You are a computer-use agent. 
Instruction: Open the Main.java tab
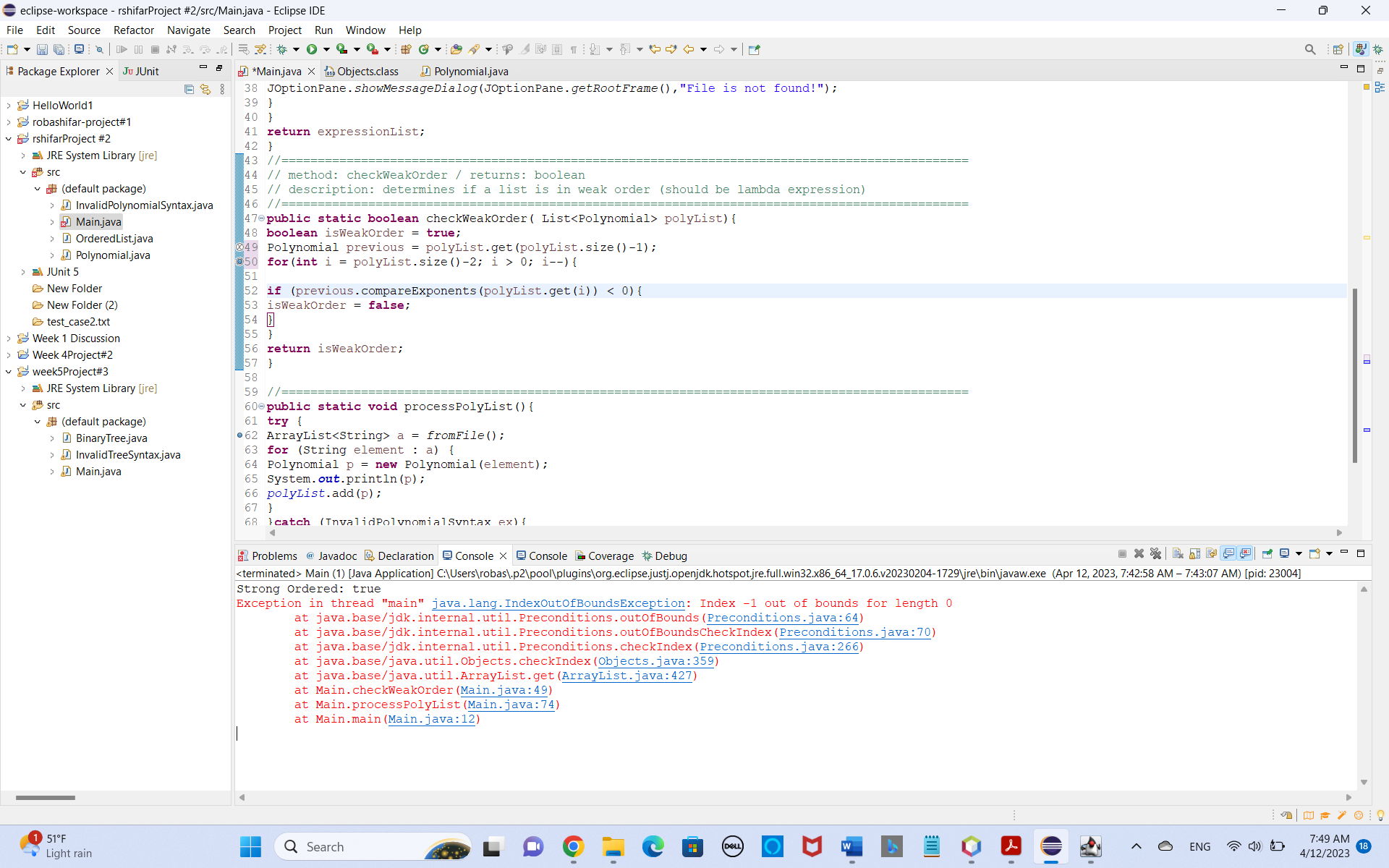275,70
